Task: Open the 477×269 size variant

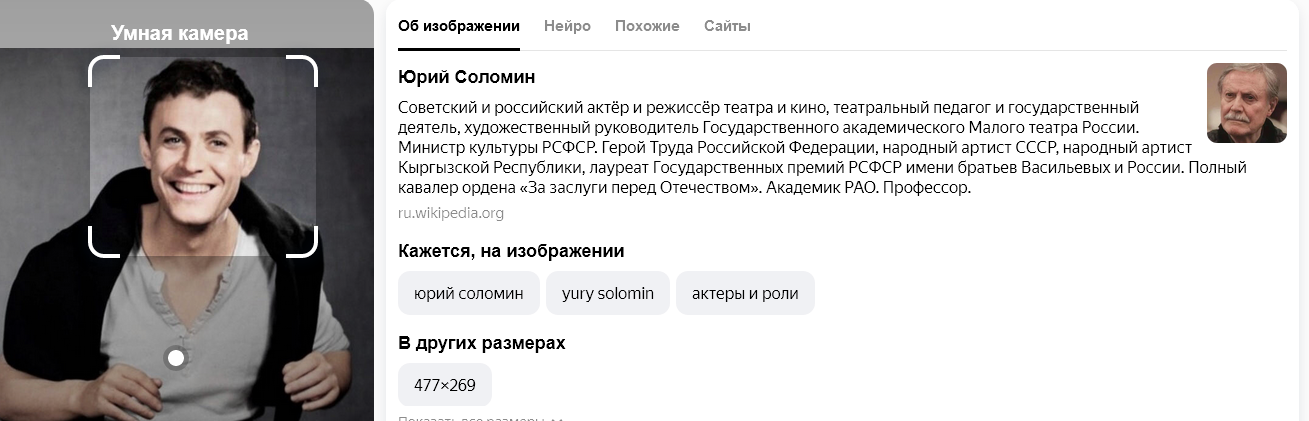Action: 445,384
